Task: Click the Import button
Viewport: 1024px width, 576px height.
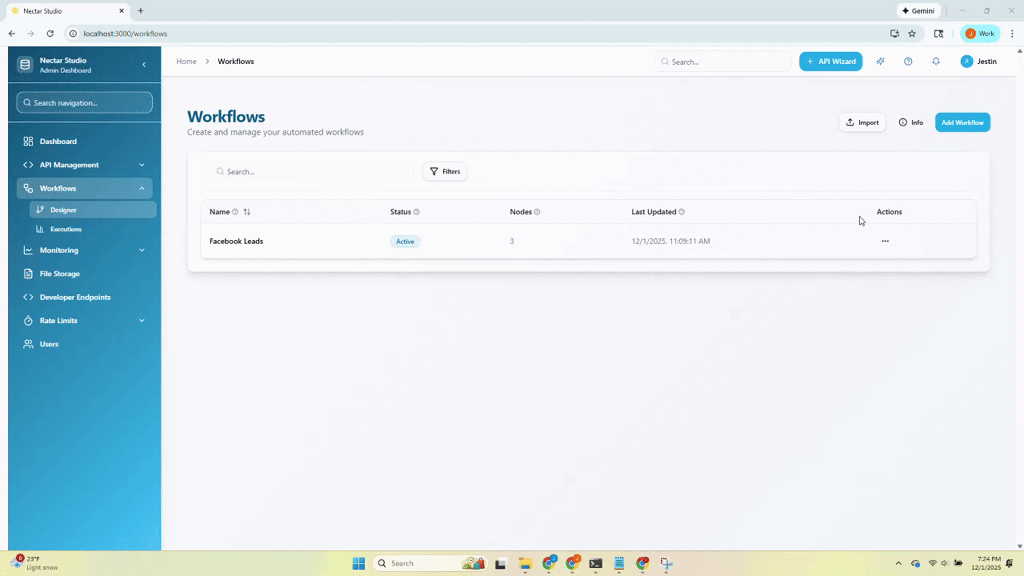Action: [862, 122]
